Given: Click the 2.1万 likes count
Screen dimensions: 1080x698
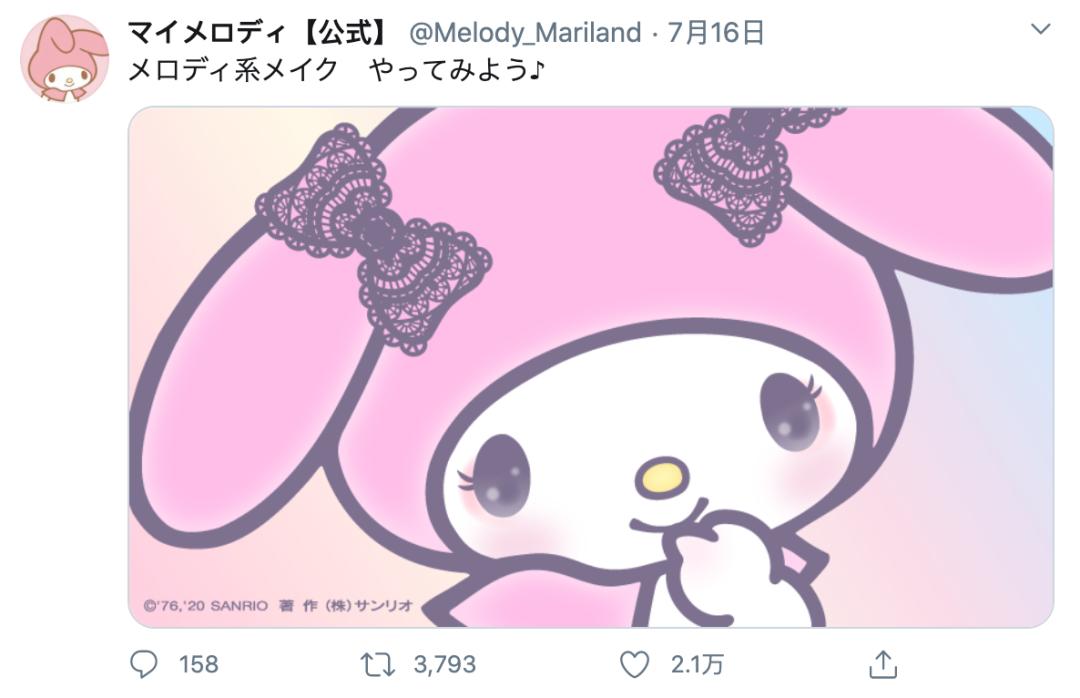Looking at the screenshot, I should [697, 664].
